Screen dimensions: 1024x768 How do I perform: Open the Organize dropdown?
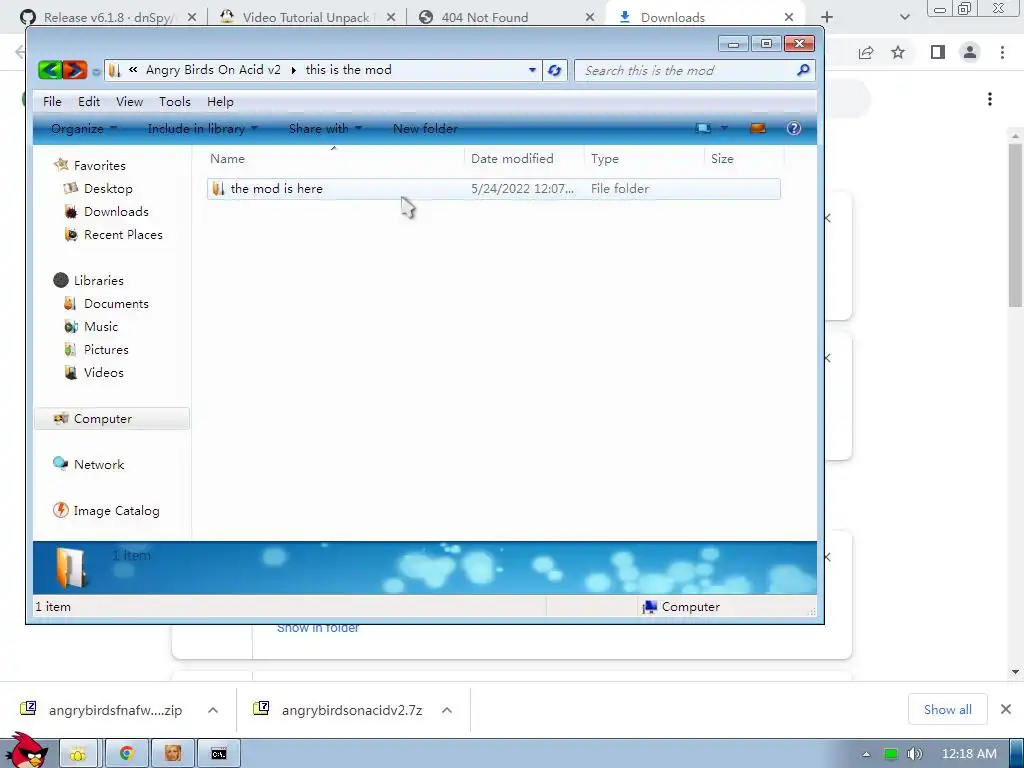(84, 129)
